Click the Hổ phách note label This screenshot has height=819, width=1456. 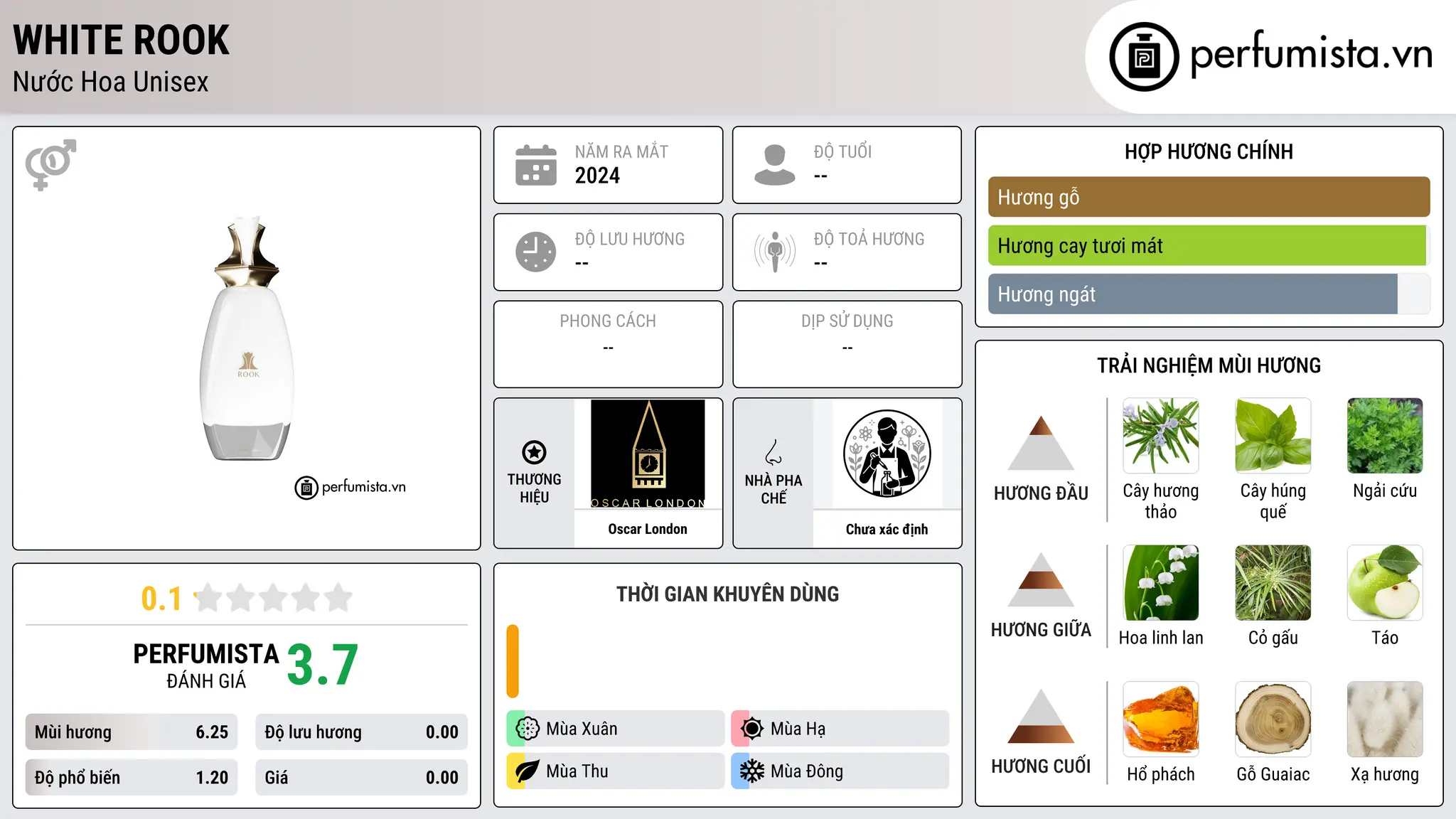pos(1160,774)
